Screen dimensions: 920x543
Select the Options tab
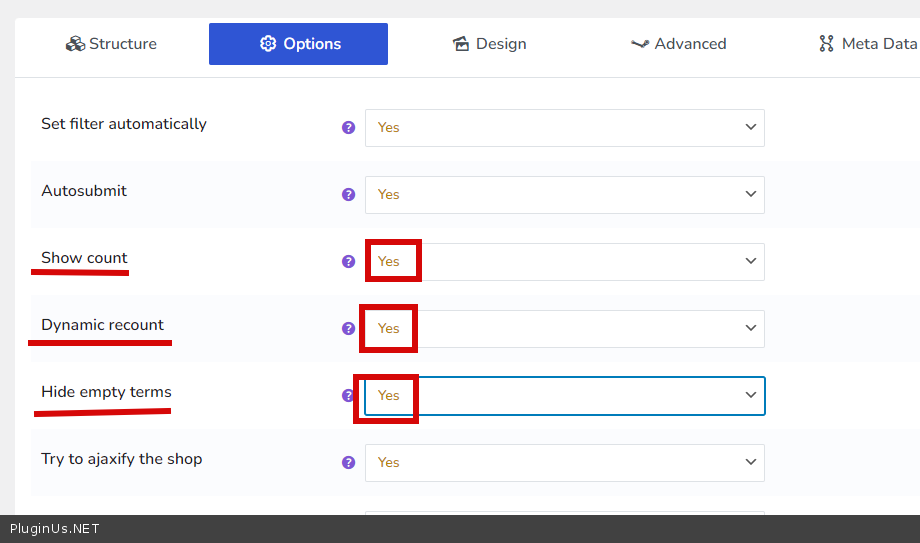pos(298,44)
